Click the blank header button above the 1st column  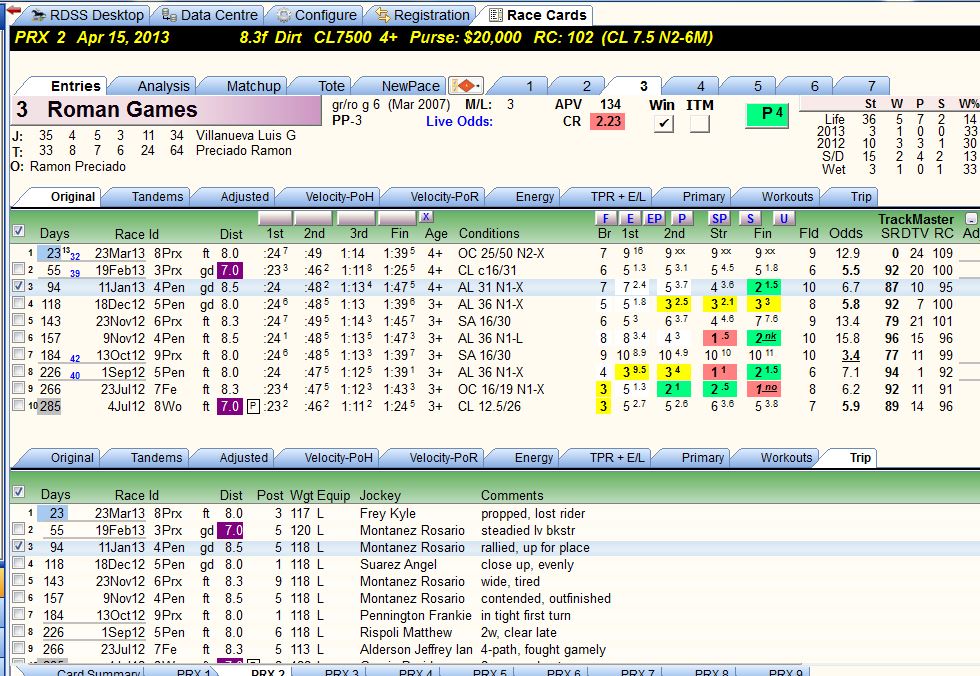[x=275, y=217]
